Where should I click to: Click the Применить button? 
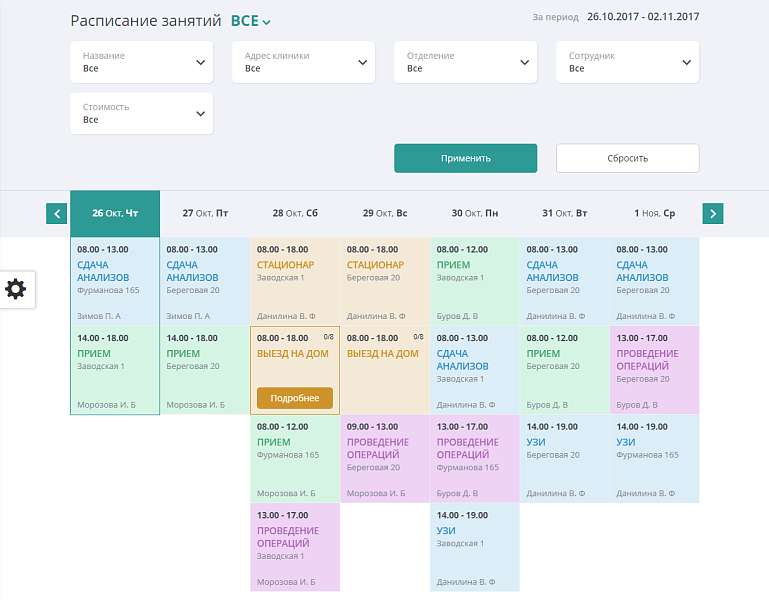[x=465, y=158]
